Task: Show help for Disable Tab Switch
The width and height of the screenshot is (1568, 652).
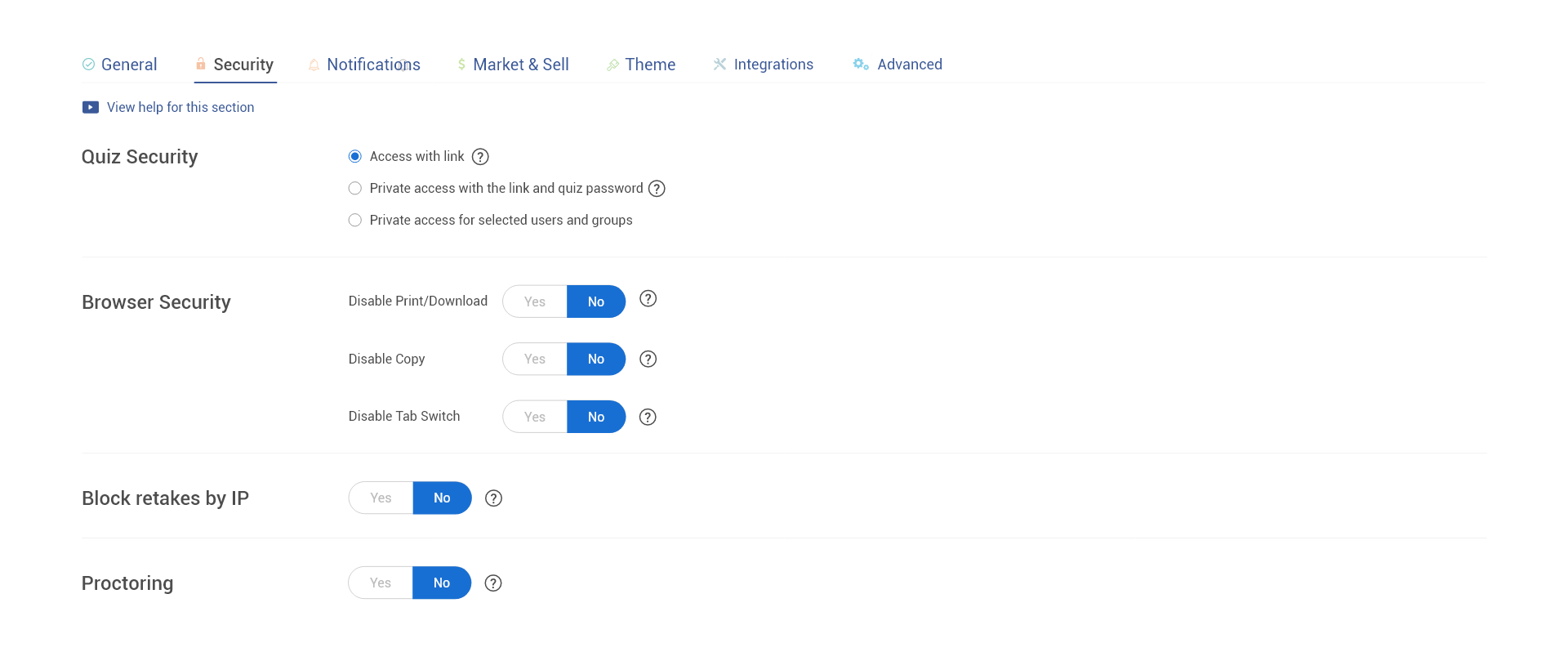Action: [648, 418]
